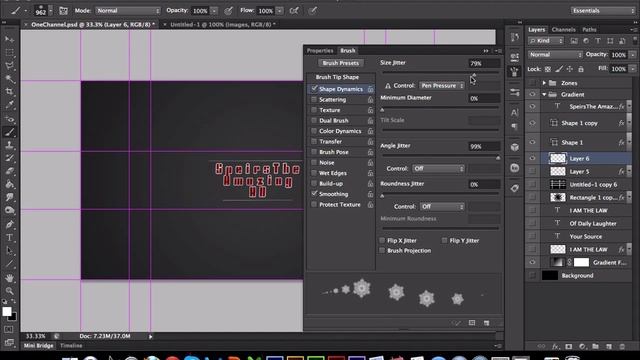Open blending Mode dropdown in options bar
640x360 pixels.
coord(128,11)
